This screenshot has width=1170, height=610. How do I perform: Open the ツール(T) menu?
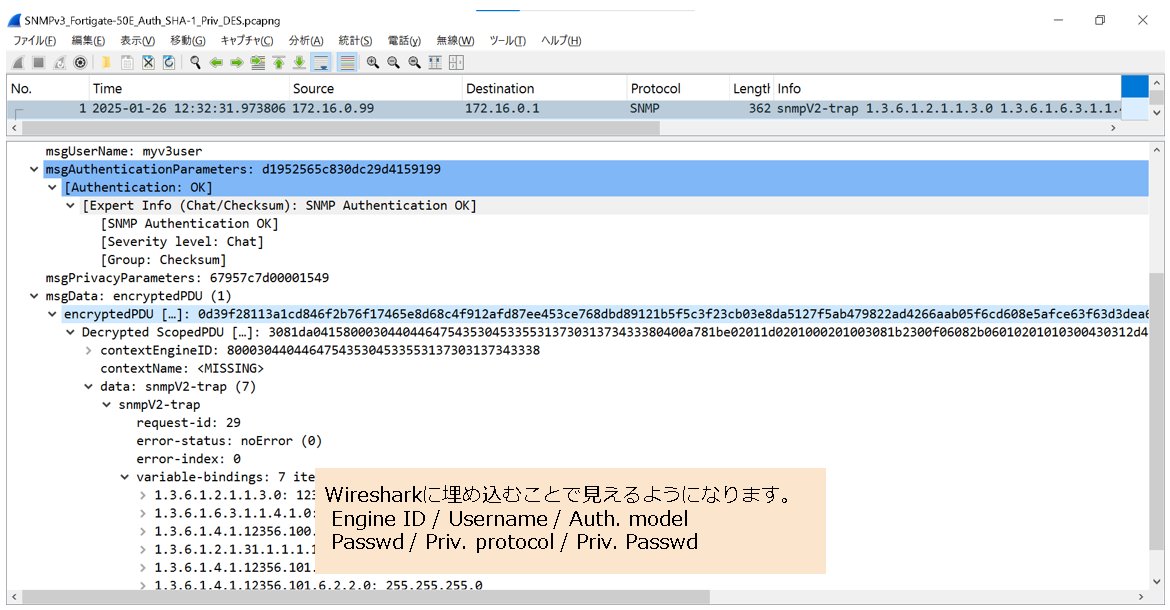pyautogui.click(x=507, y=41)
